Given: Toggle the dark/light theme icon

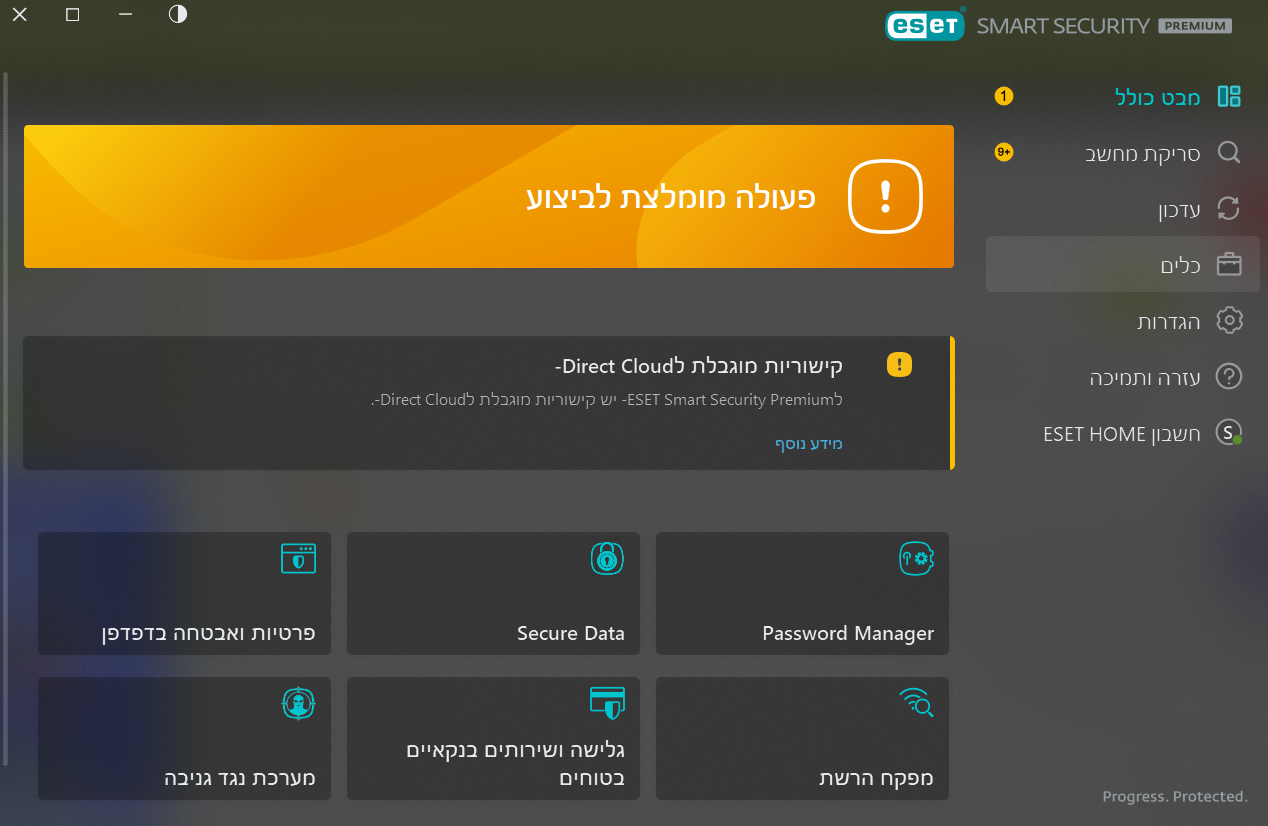Looking at the screenshot, I should [x=177, y=14].
